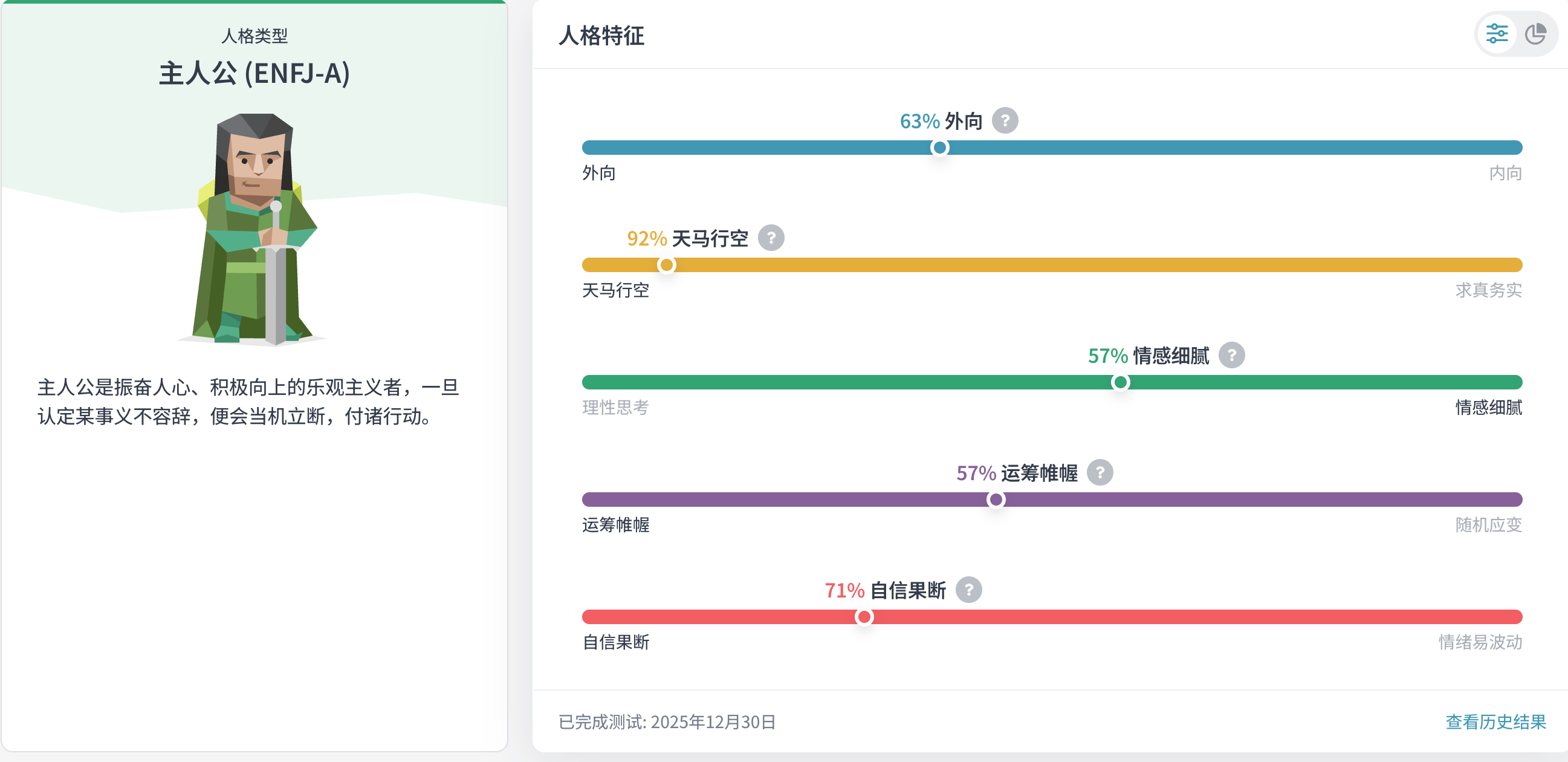Click the yellow 天马行空 slider handle

click(x=667, y=265)
